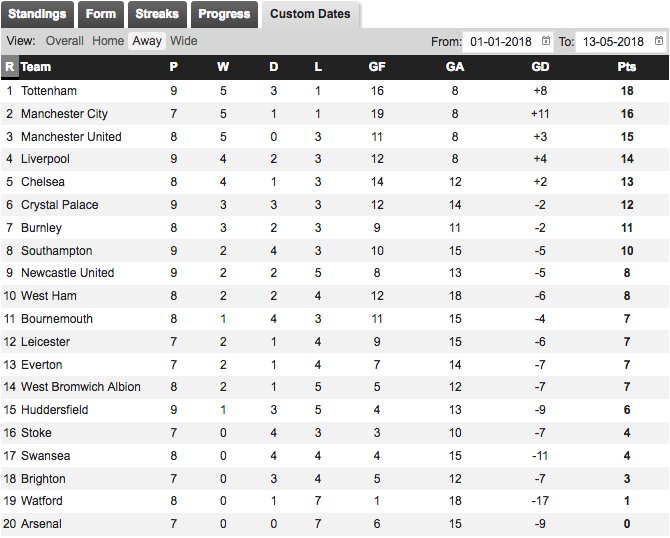Select the Overall view option
Viewport: 670px width, 538px height.
(x=65, y=41)
